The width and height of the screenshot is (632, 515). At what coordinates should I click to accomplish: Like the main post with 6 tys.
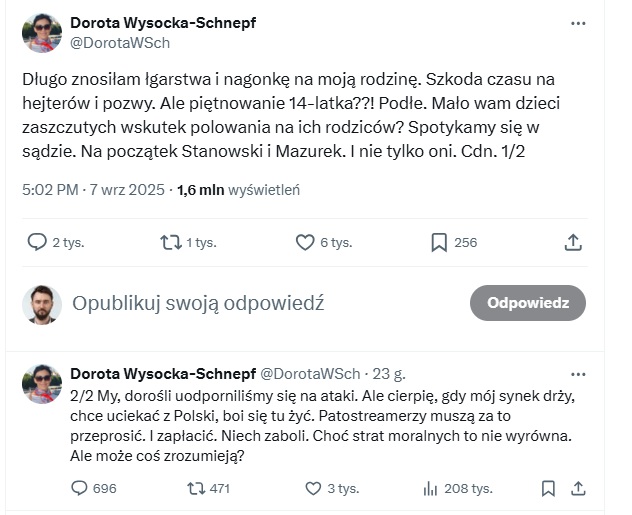(306, 242)
